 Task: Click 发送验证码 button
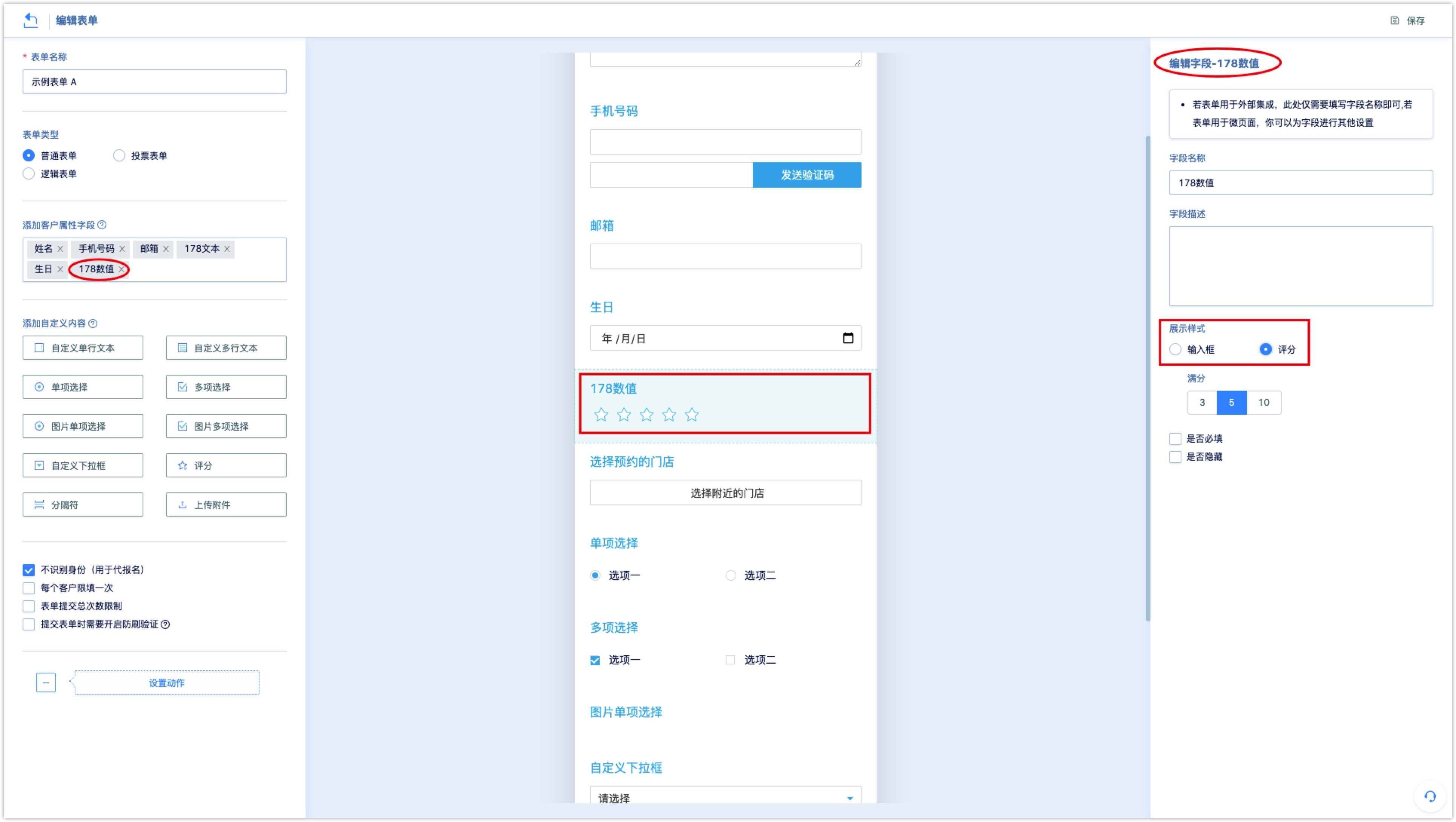pyautogui.click(x=806, y=175)
